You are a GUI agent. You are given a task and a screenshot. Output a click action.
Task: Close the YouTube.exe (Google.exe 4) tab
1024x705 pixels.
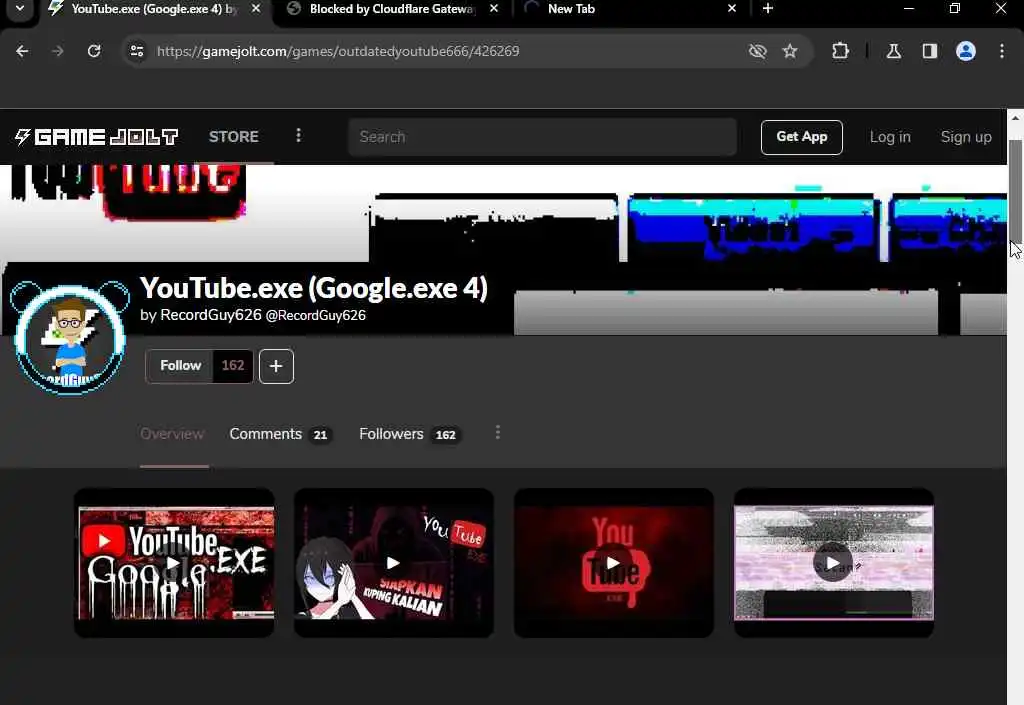[256, 8]
